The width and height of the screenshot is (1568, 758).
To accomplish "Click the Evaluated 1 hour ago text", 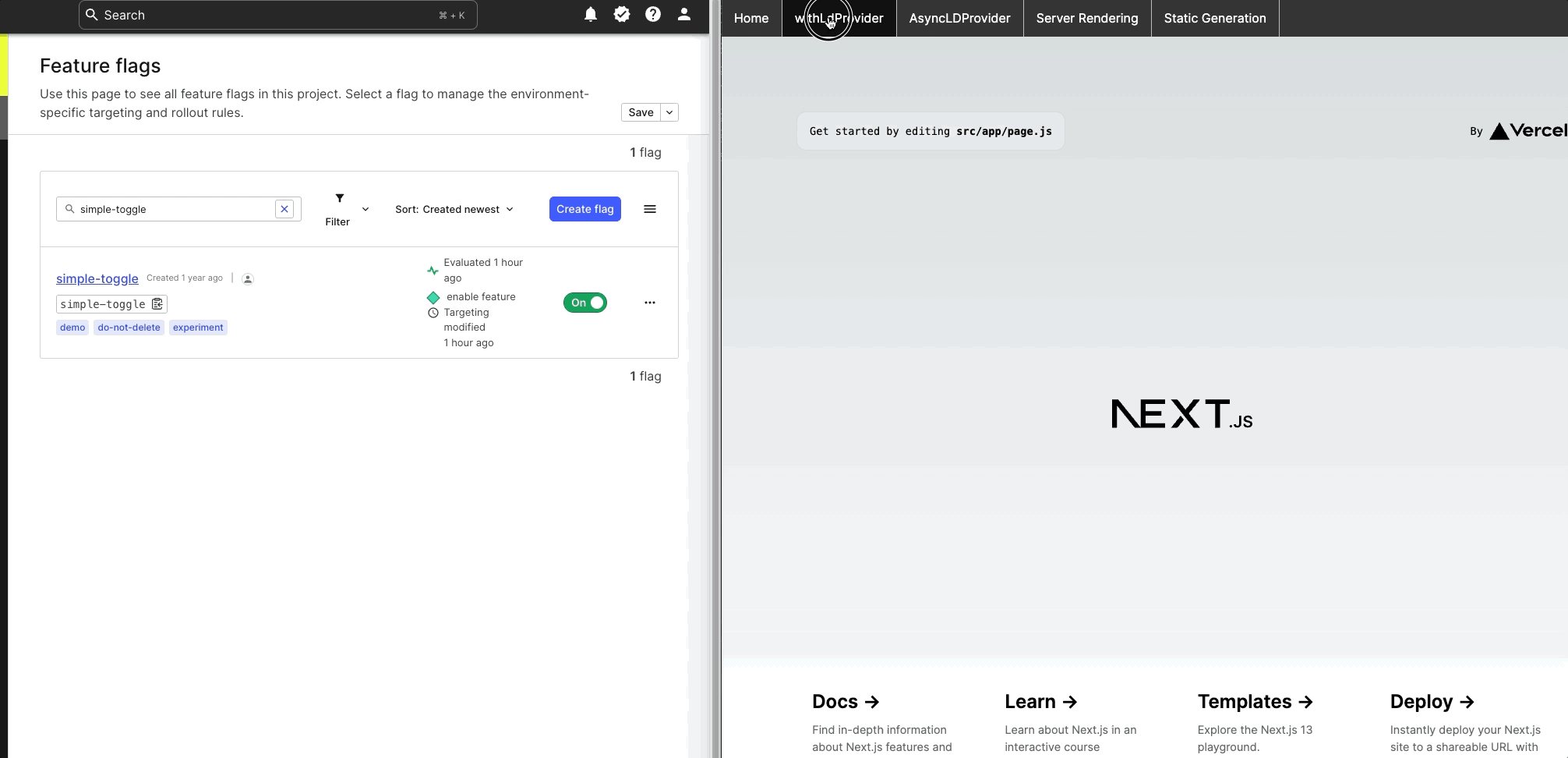I will (483, 270).
